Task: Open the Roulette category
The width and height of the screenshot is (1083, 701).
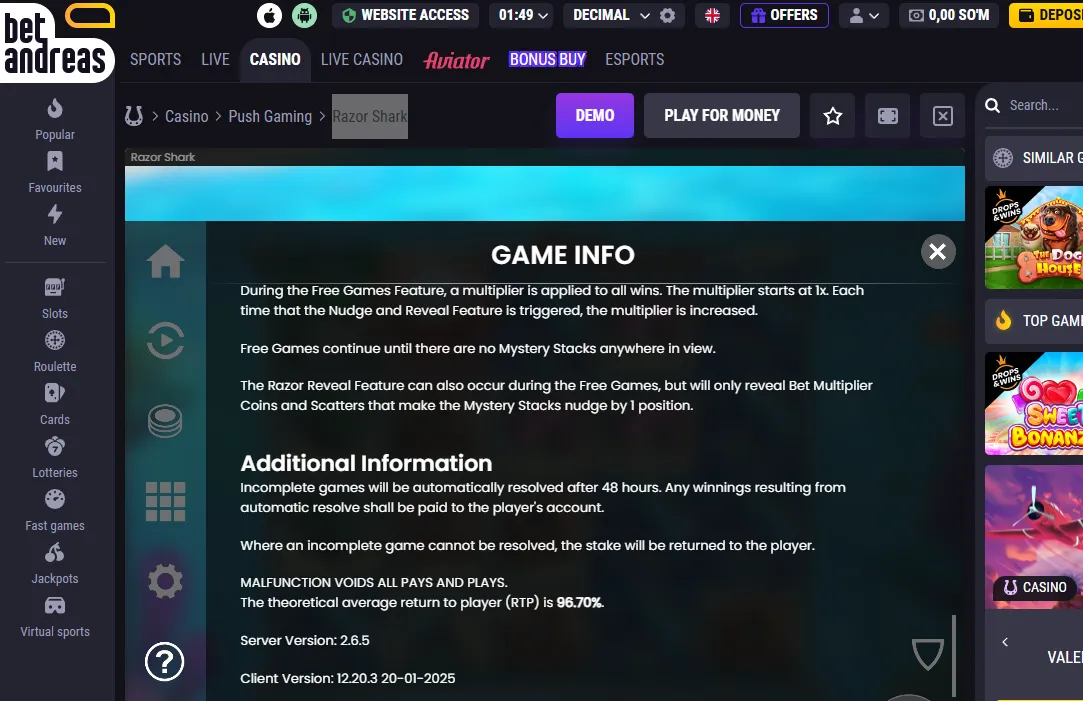Action: [x=55, y=352]
